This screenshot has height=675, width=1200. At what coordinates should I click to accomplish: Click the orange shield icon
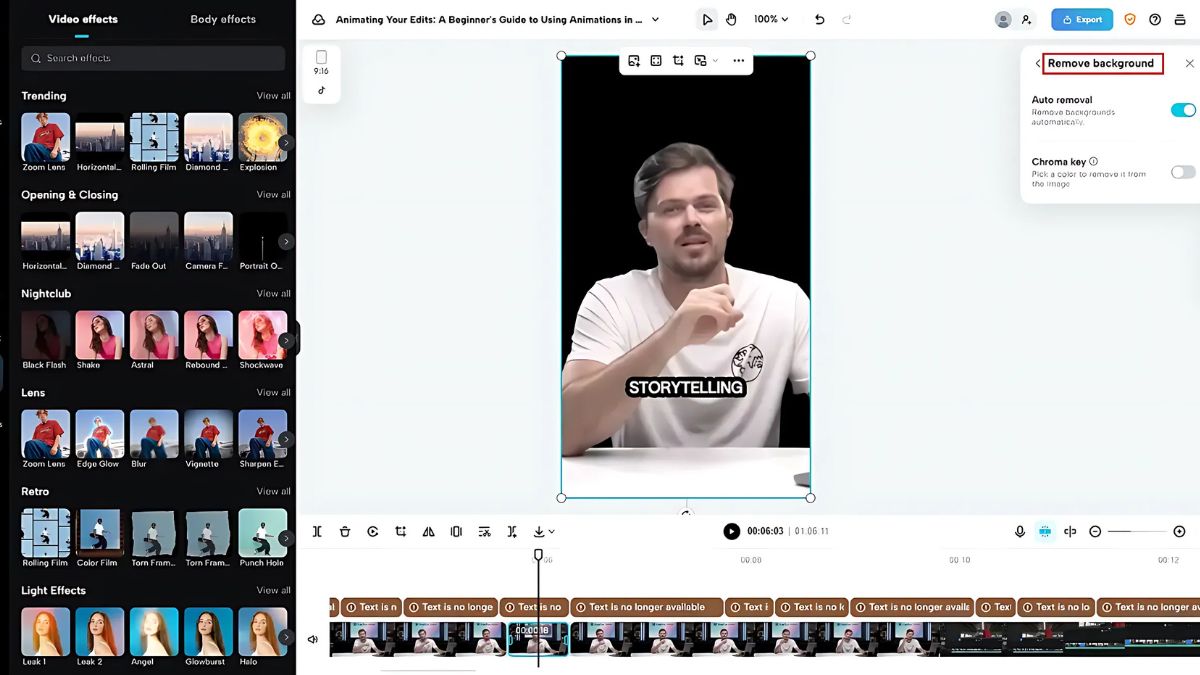coord(1131,19)
